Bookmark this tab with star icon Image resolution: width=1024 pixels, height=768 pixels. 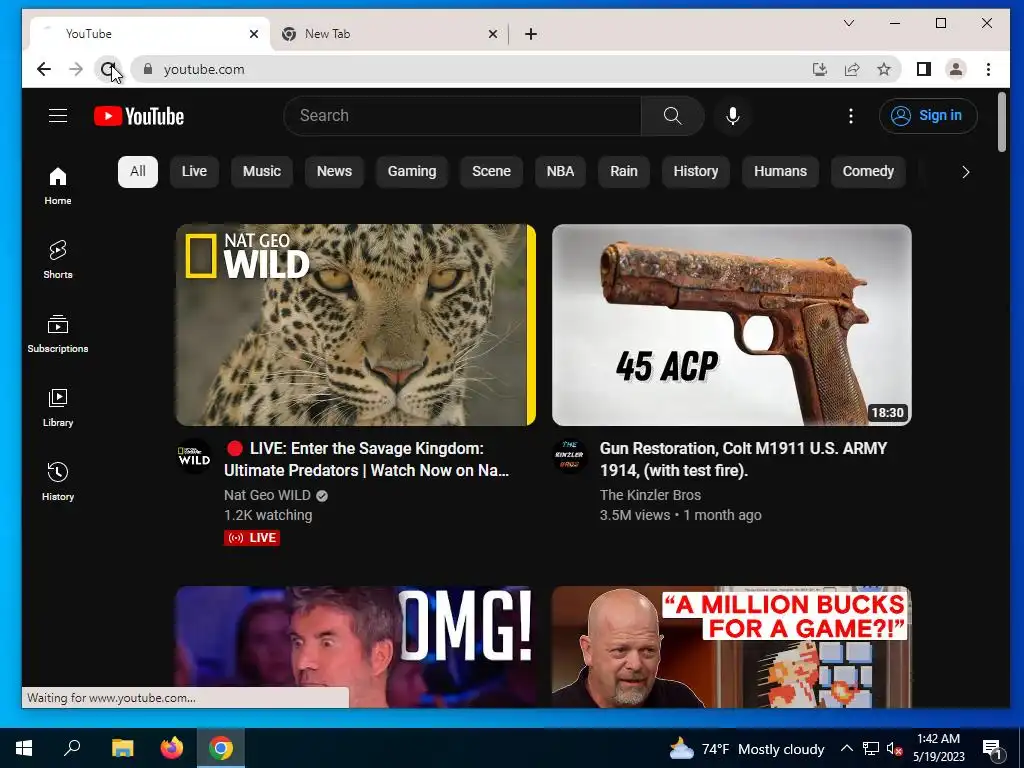(884, 69)
